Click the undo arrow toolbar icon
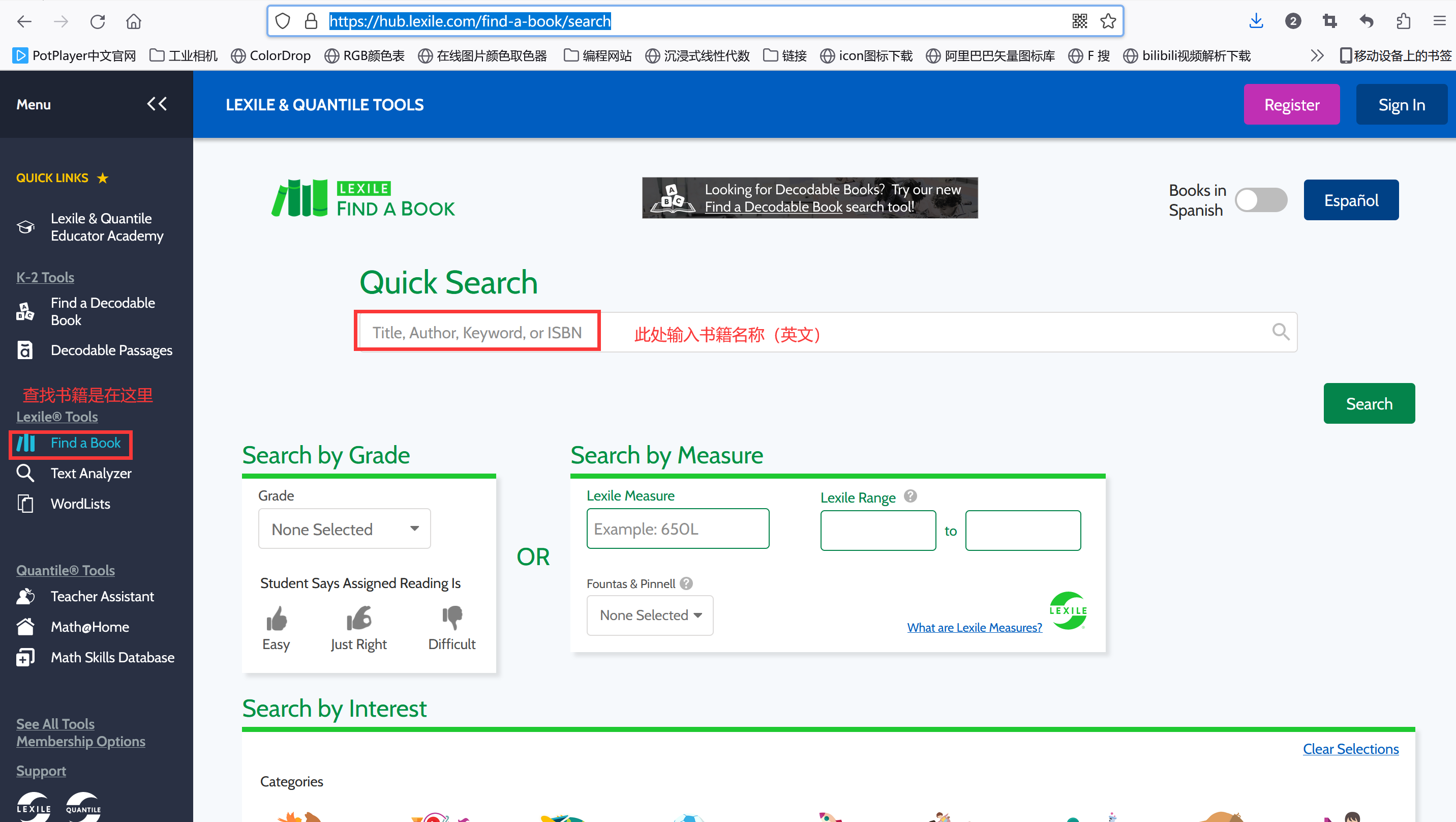The height and width of the screenshot is (822, 1456). (x=1367, y=21)
